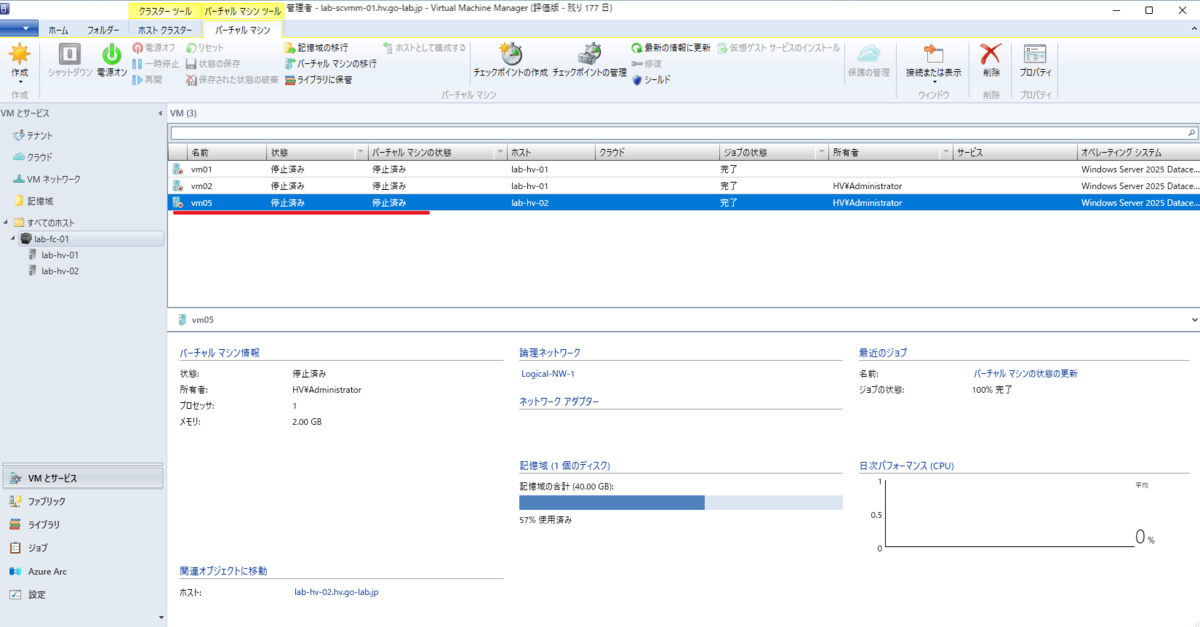Click the 作成 (Create) star icon
1200x627 pixels.
pos(19,55)
